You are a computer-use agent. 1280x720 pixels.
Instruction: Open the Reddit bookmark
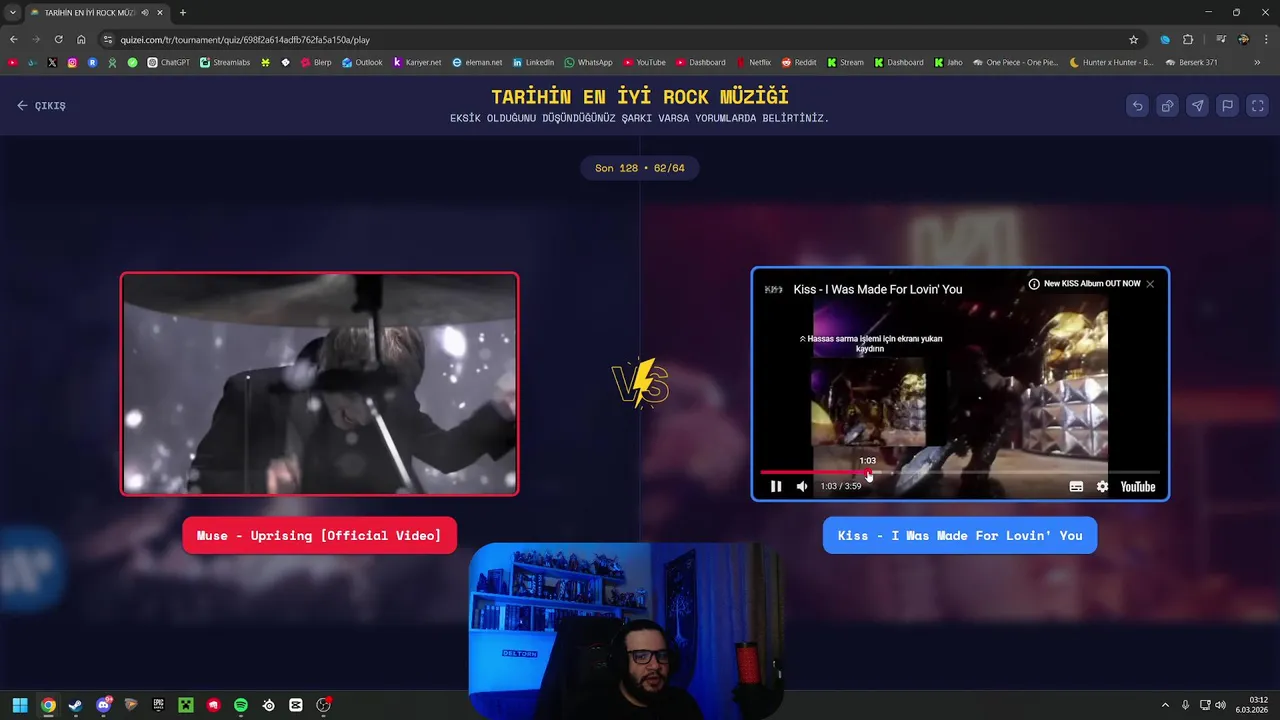coord(799,62)
